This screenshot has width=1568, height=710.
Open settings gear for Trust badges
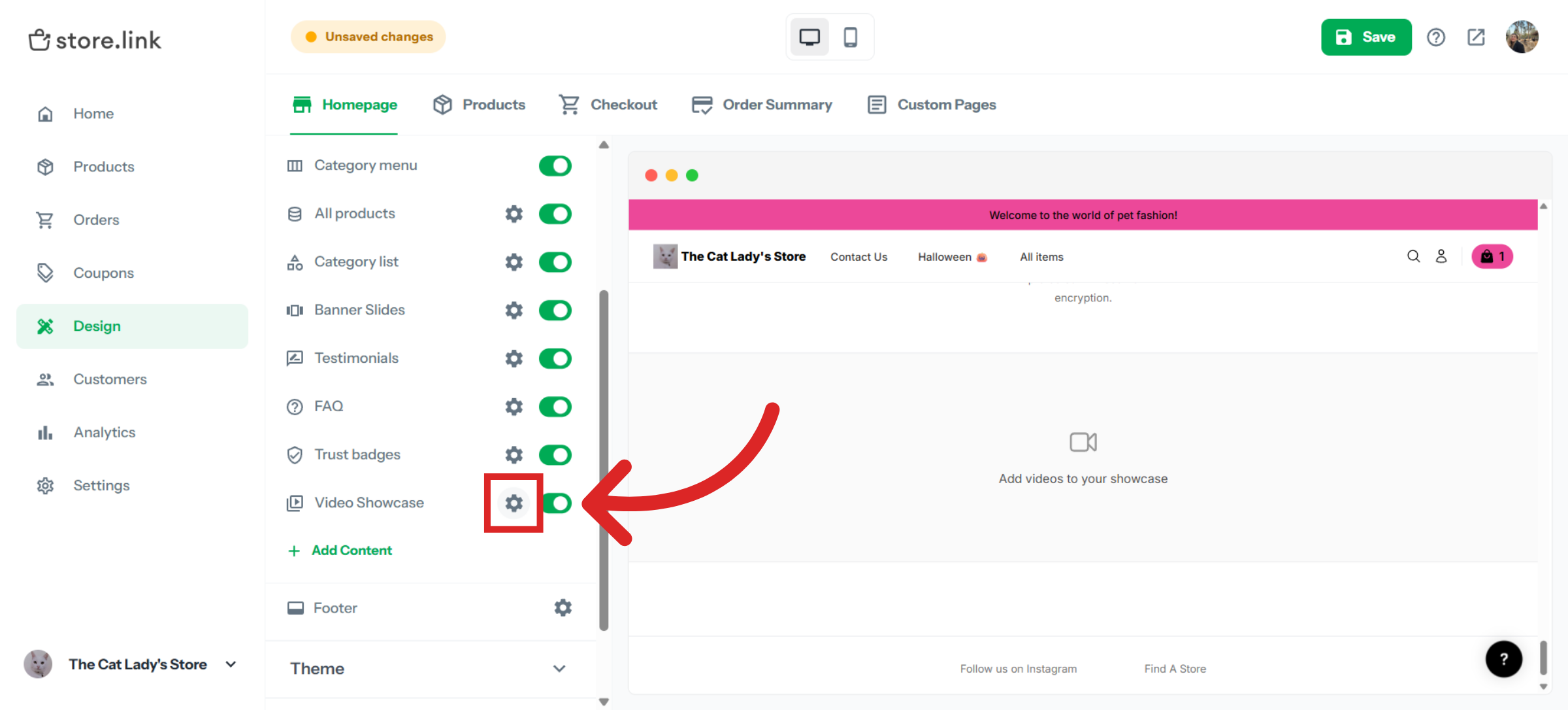click(514, 454)
